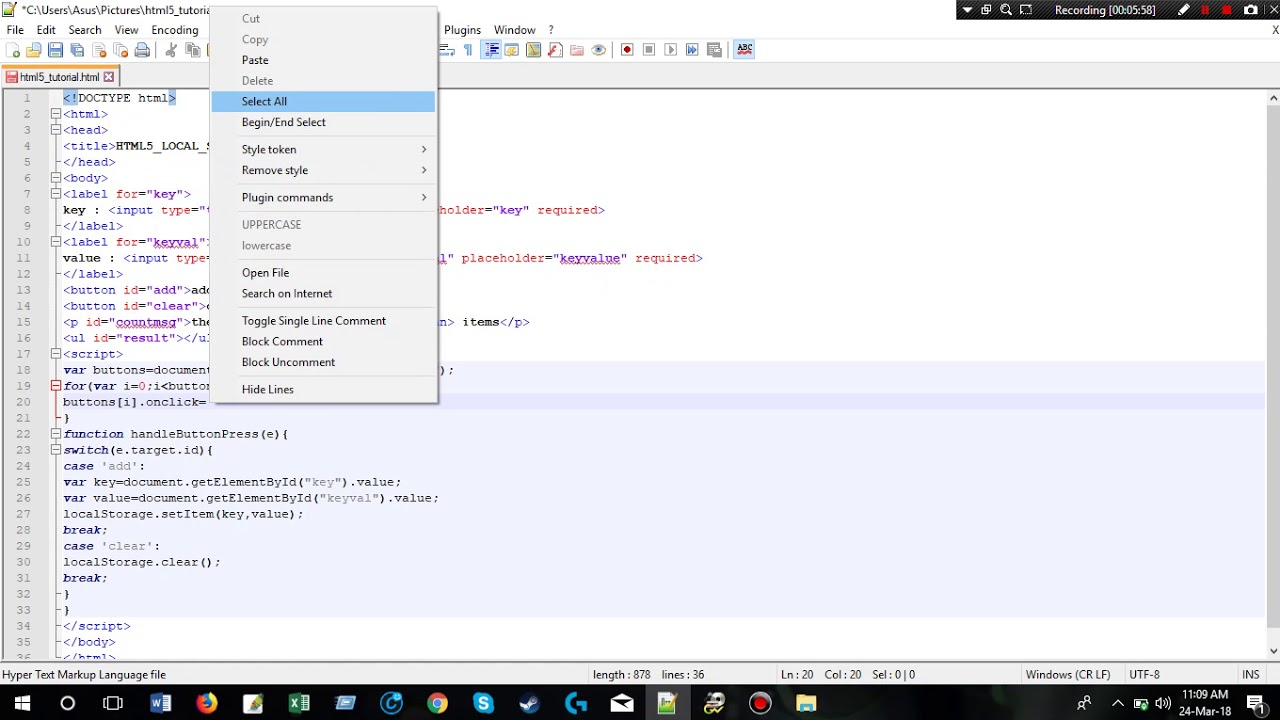Close the html5_tutorial.html tab using its X
The height and width of the screenshot is (720, 1280).
(109, 77)
